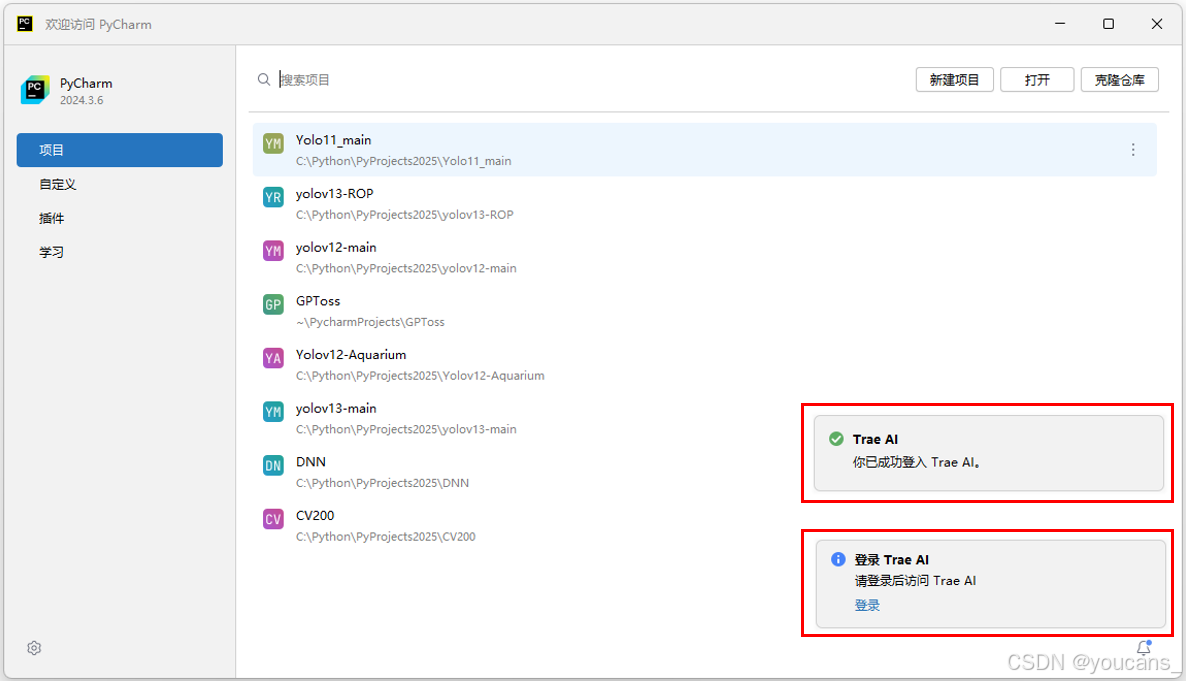The height and width of the screenshot is (682, 1186).
Task: Click the search magnifier icon
Action: [263, 79]
